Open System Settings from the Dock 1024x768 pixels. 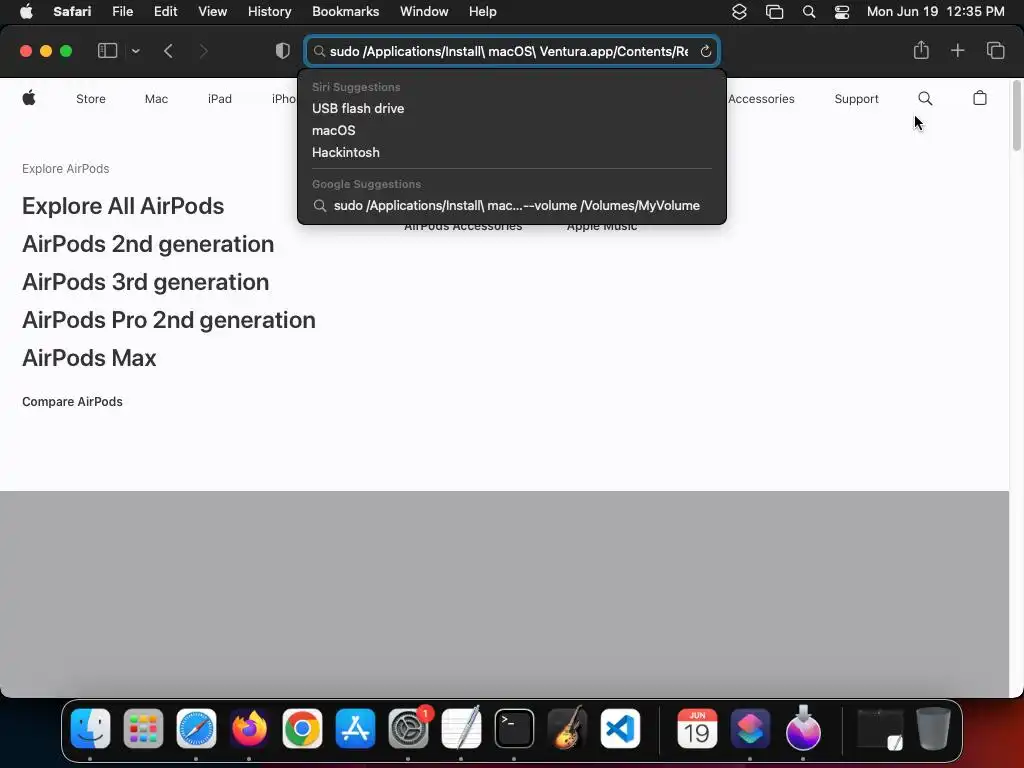[408, 728]
